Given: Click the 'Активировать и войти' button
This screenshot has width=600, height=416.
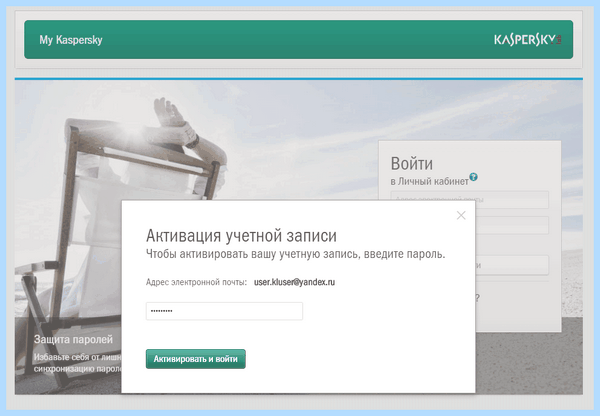Looking at the screenshot, I should point(196,359).
